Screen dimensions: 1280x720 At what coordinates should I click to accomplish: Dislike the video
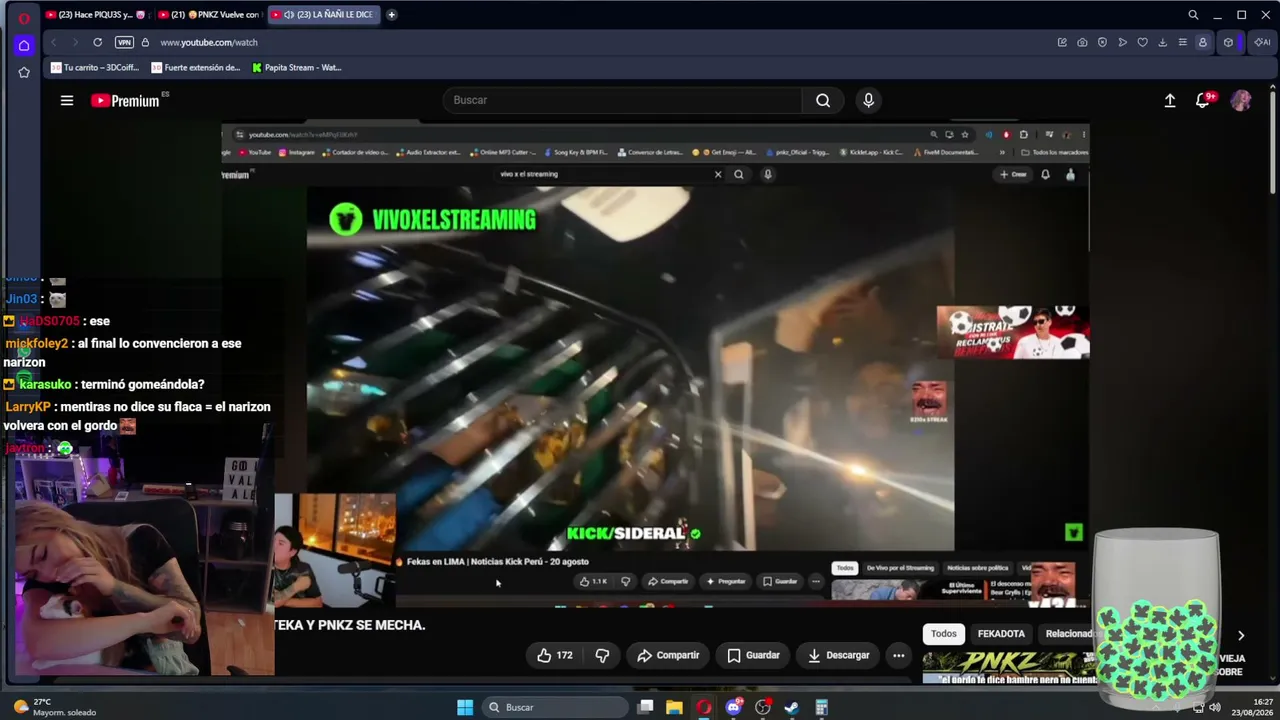click(x=602, y=655)
